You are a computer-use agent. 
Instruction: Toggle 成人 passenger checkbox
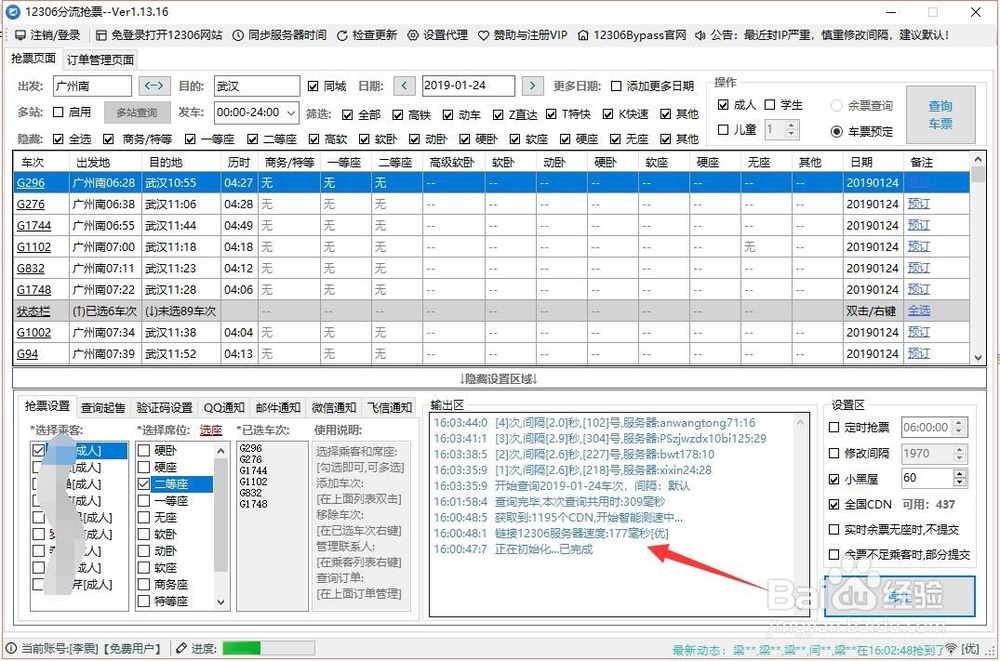723,105
